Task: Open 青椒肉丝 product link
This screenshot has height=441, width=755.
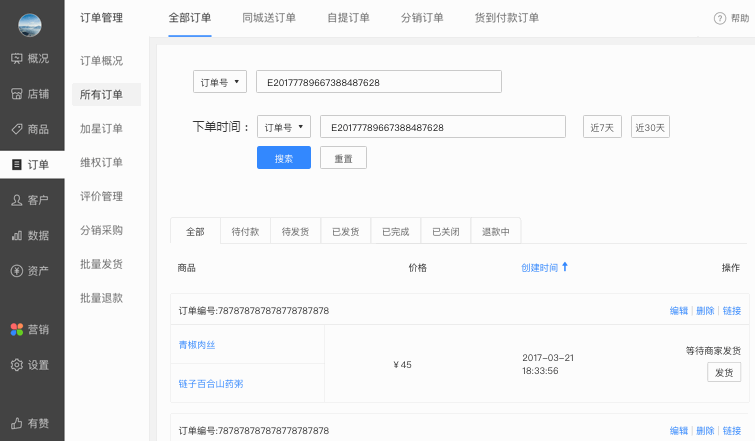Action: pyautogui.click(x=197, y=345)
